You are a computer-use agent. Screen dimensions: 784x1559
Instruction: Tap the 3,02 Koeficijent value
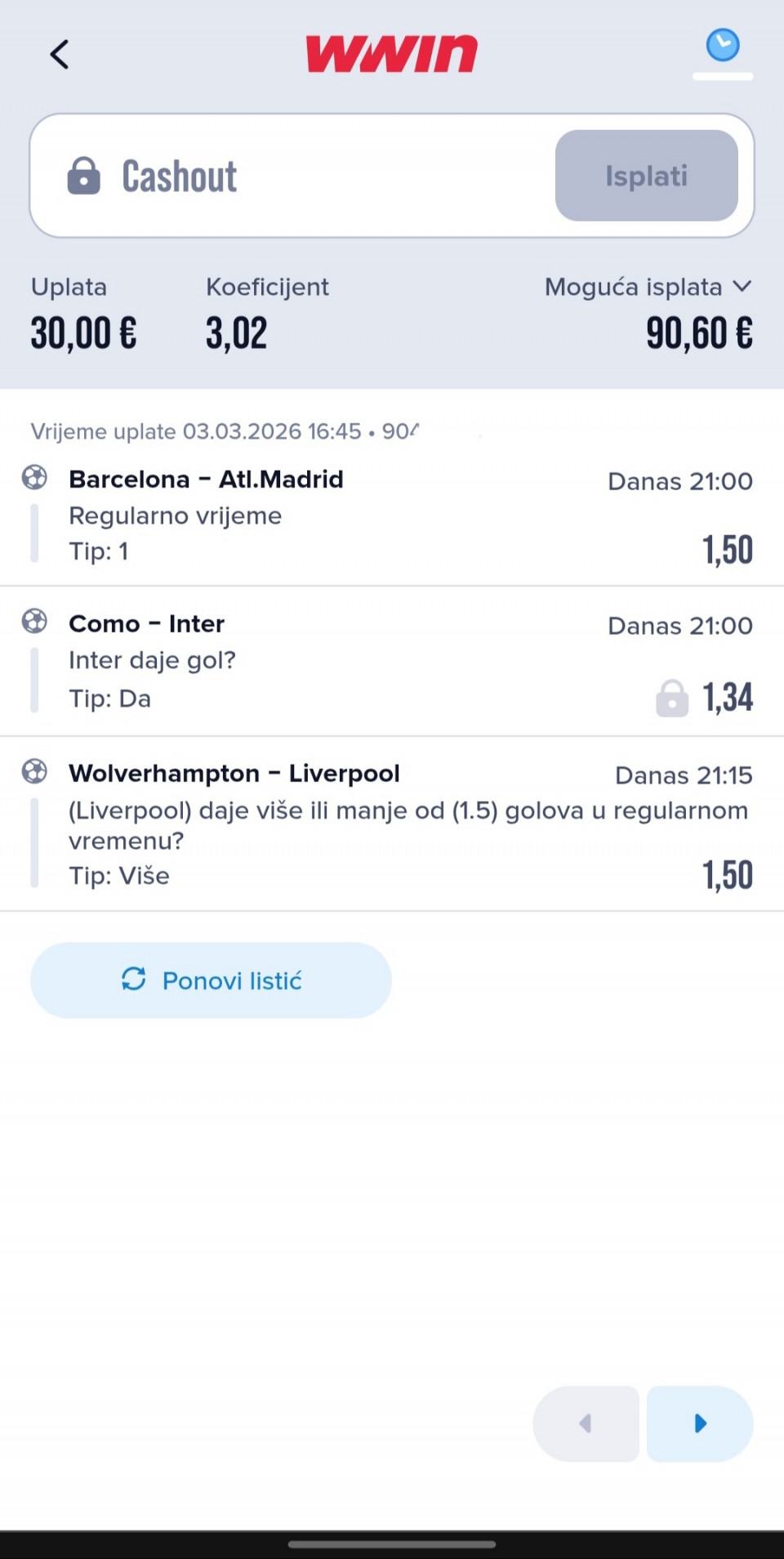tap(236, 333)
